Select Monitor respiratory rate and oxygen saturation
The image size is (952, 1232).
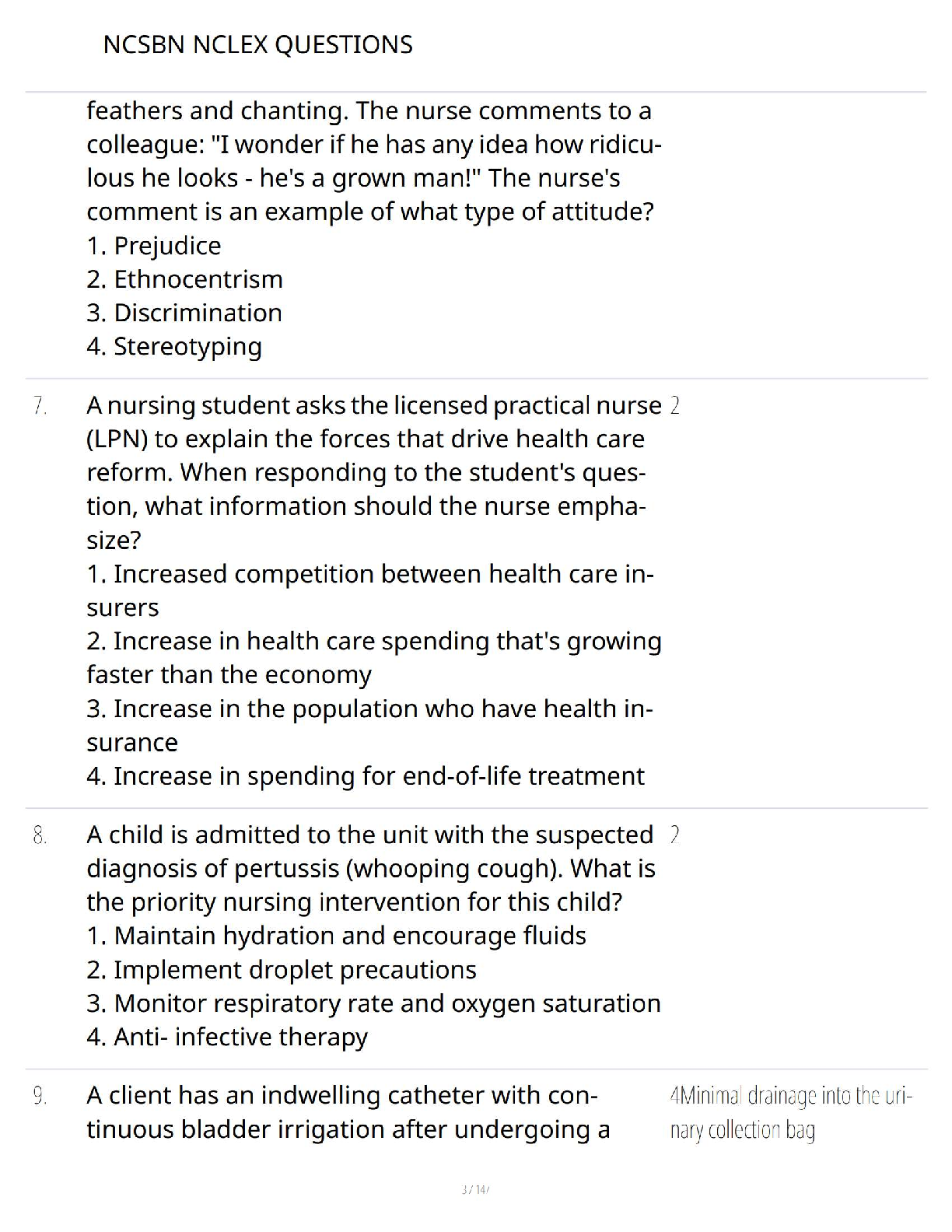(x=373, y=1003)
